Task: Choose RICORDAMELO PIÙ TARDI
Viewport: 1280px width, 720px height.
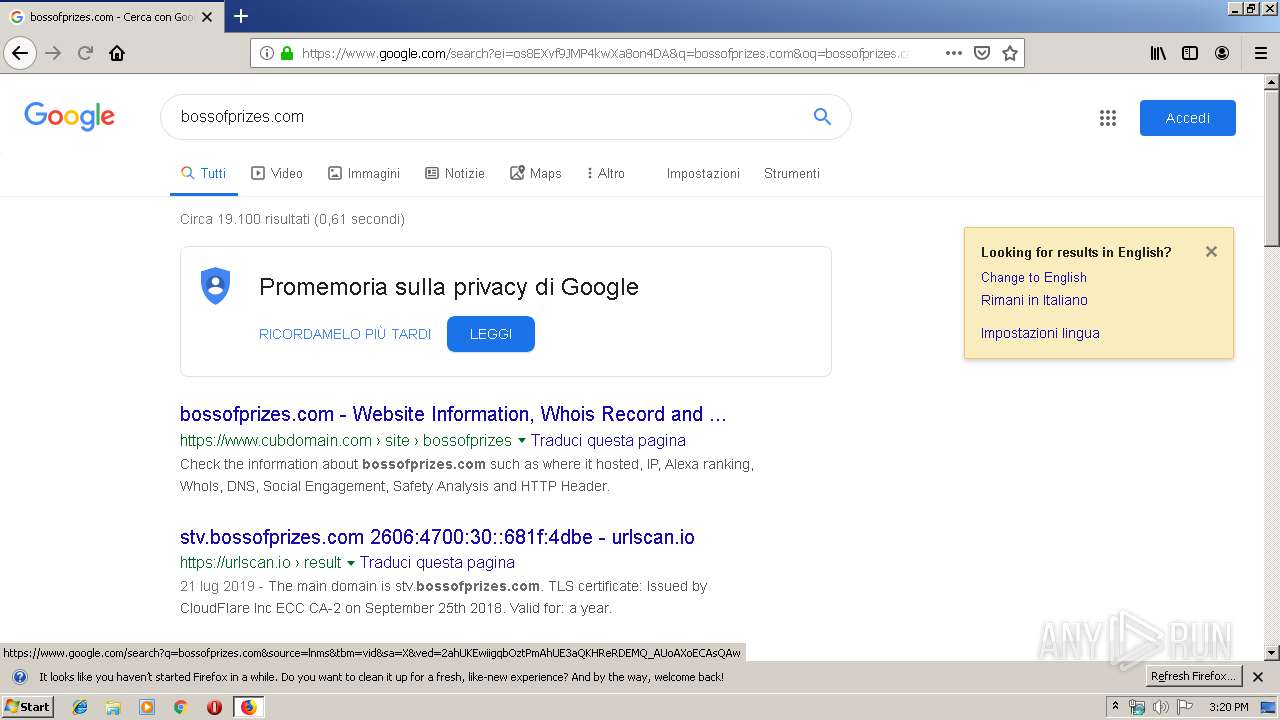Action: tap(345, 334)
